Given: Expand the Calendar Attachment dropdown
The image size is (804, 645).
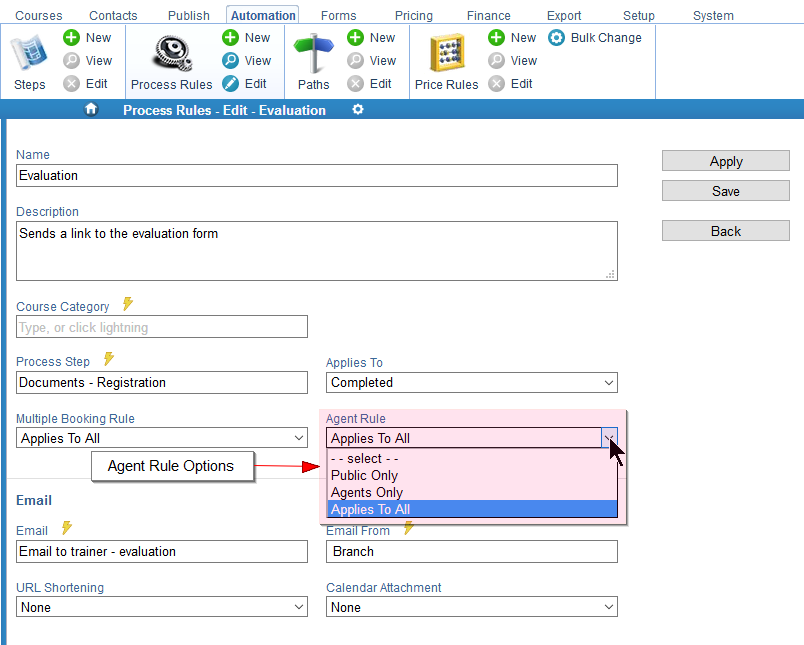Looking at the screenshot, I should coord(472,607).
